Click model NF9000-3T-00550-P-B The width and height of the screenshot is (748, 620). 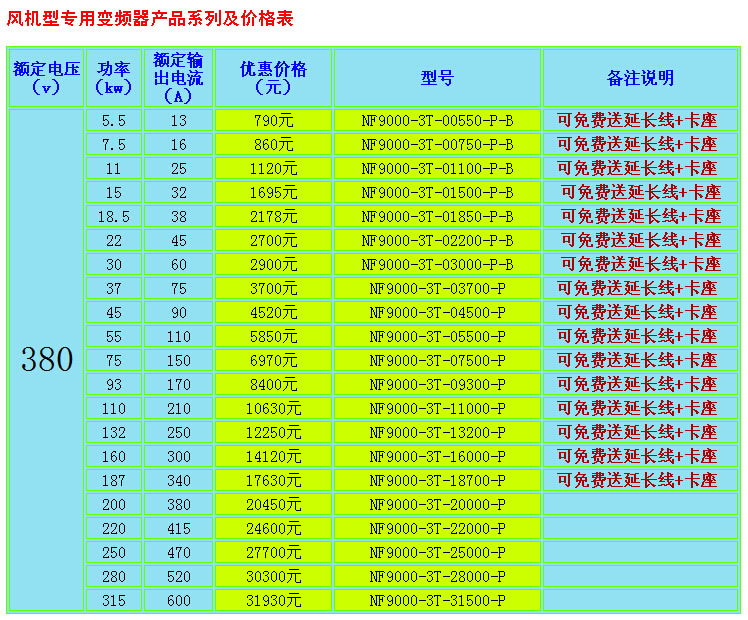point(437,120)
